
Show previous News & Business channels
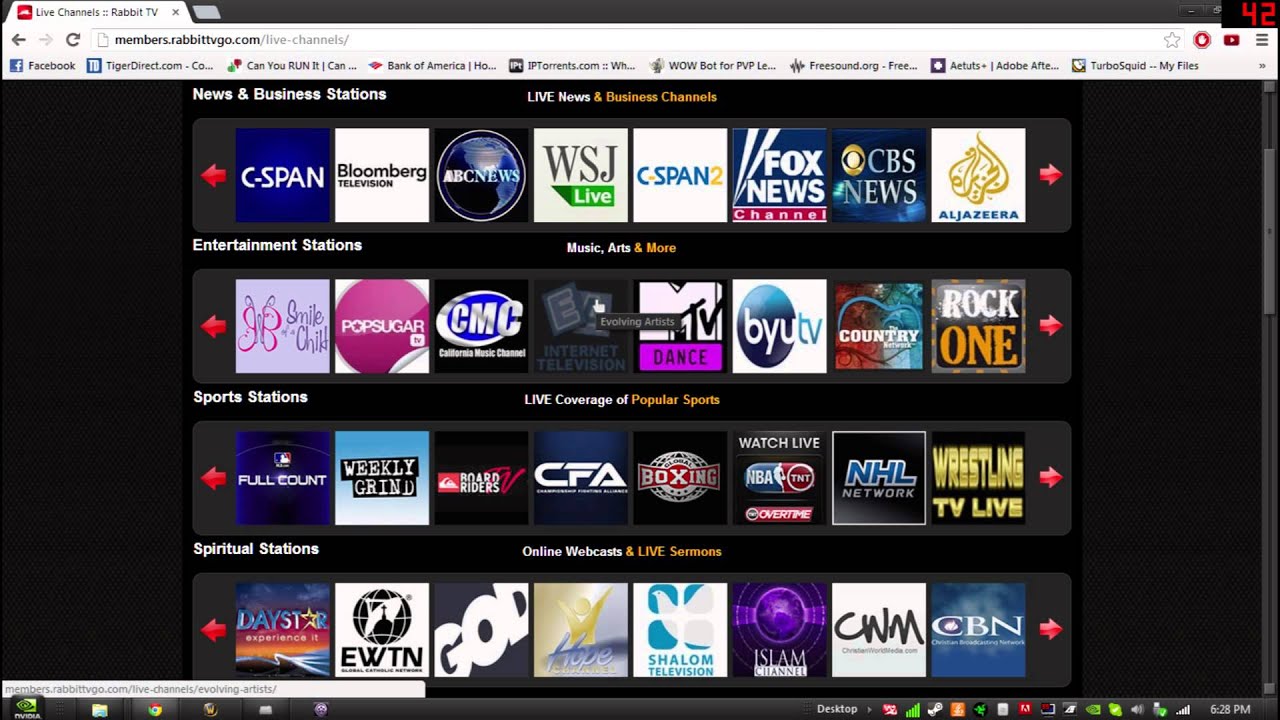click(x=213, y=175)
